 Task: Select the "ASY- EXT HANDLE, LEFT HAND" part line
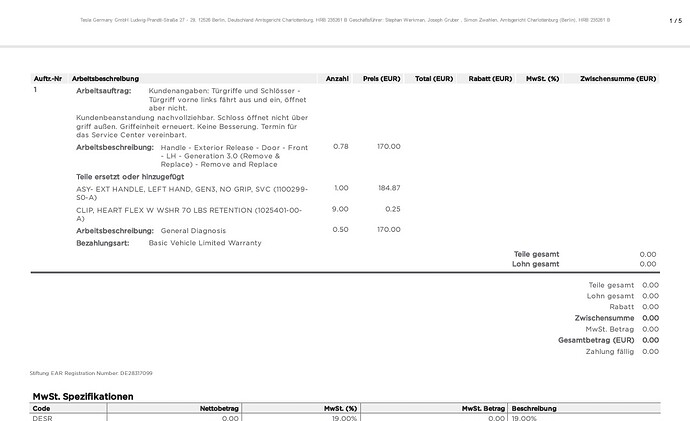click(192, 193)
